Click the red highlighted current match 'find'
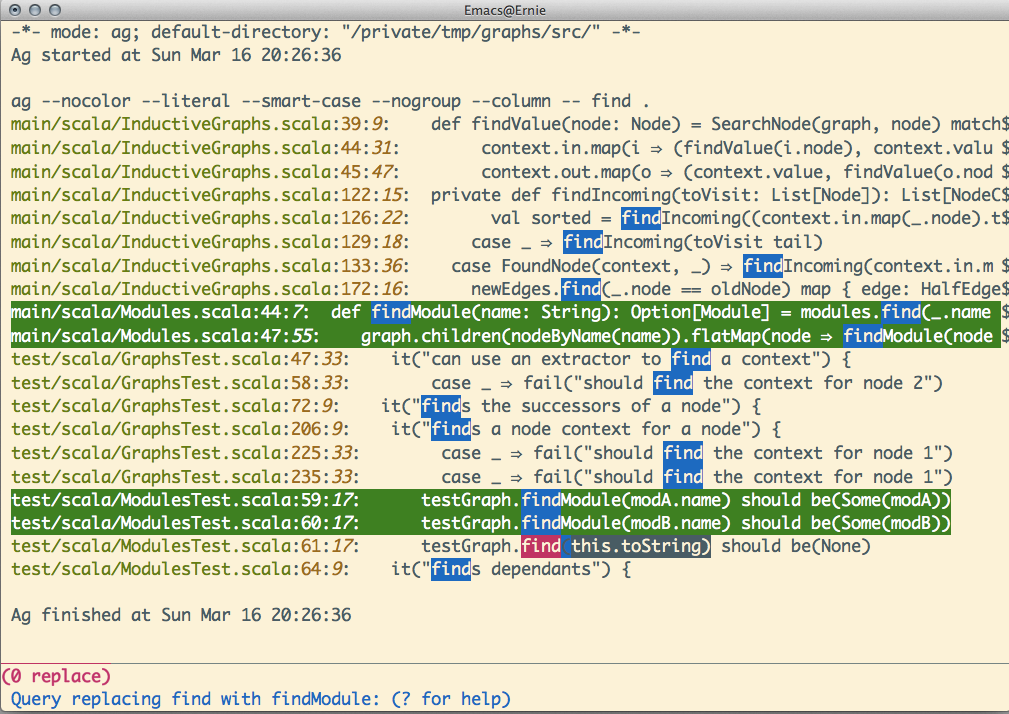This screenshot has height=714, width=1009. [x=541, y=546]
